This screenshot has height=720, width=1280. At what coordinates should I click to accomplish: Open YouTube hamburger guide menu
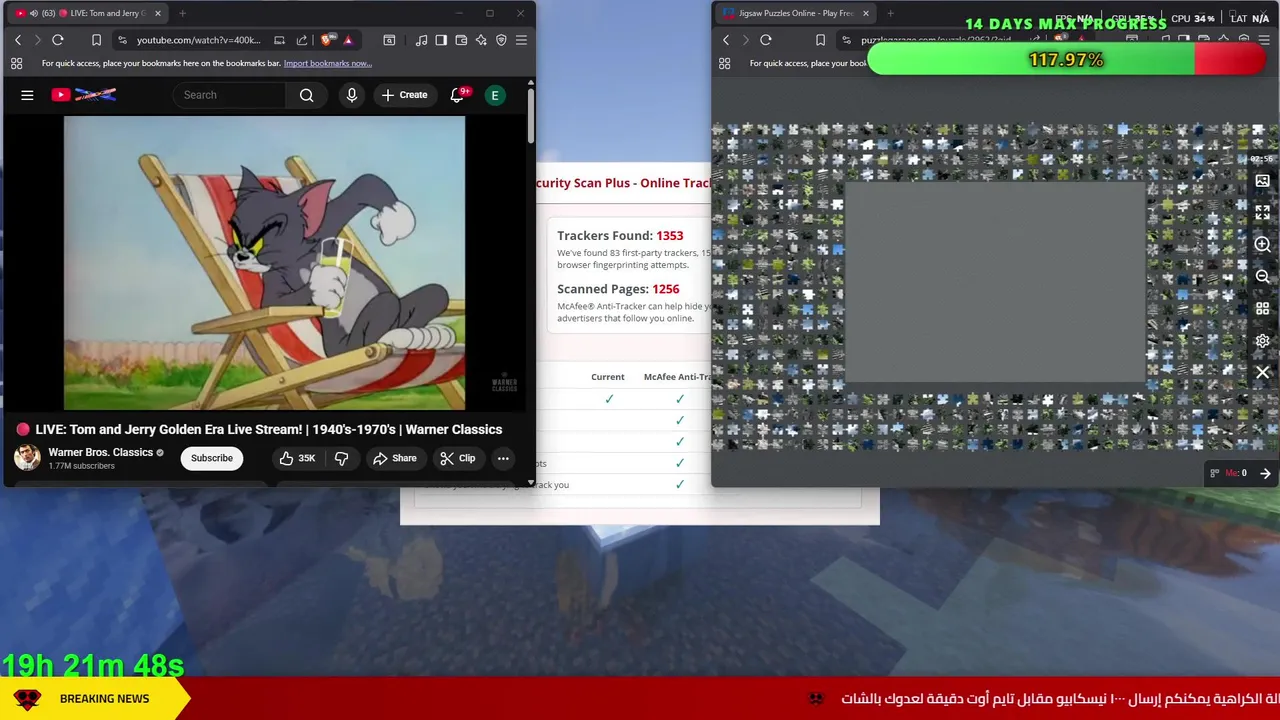point(27,95)
